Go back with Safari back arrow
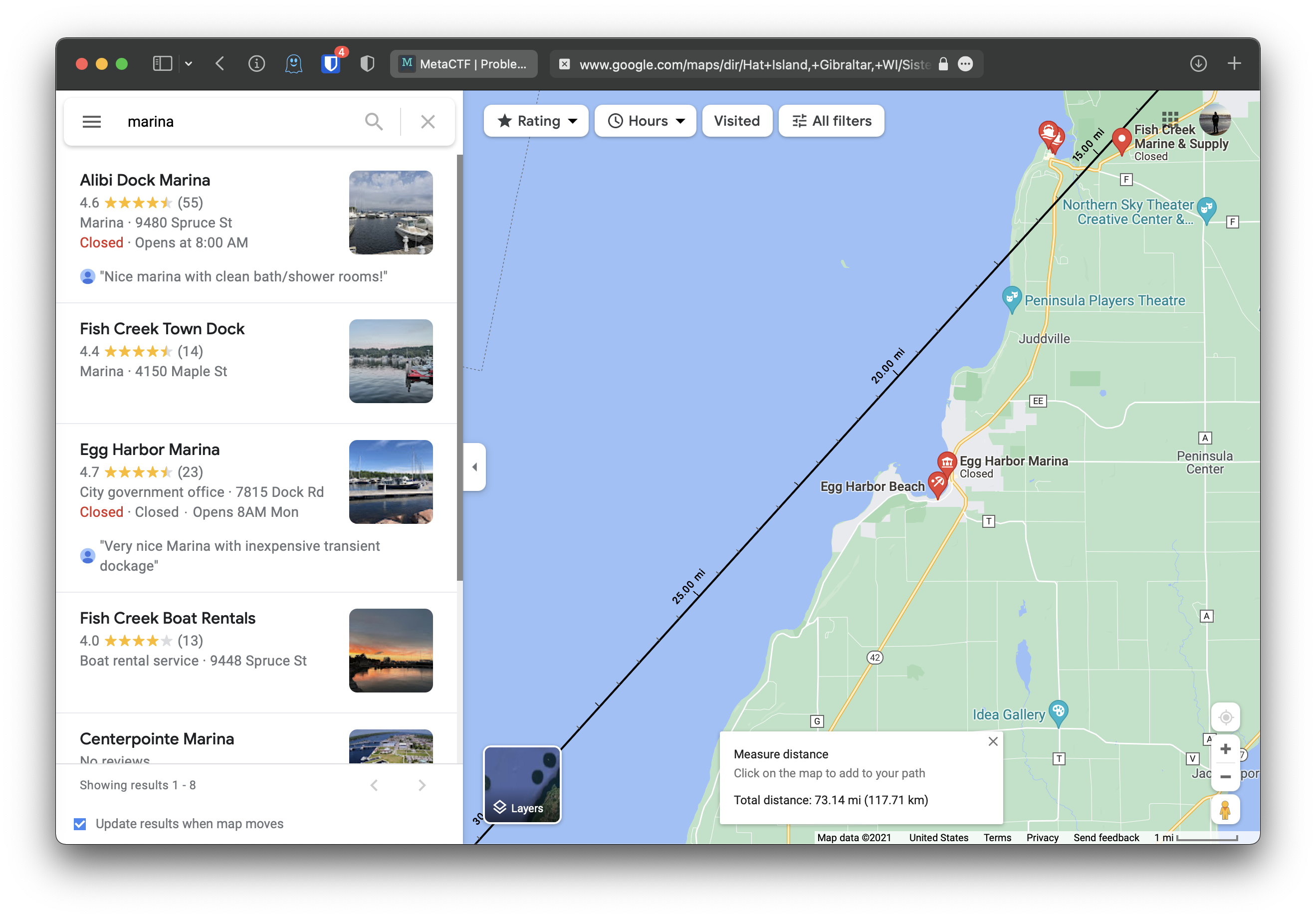The image size is (1316, 918). tap(220, 64)
